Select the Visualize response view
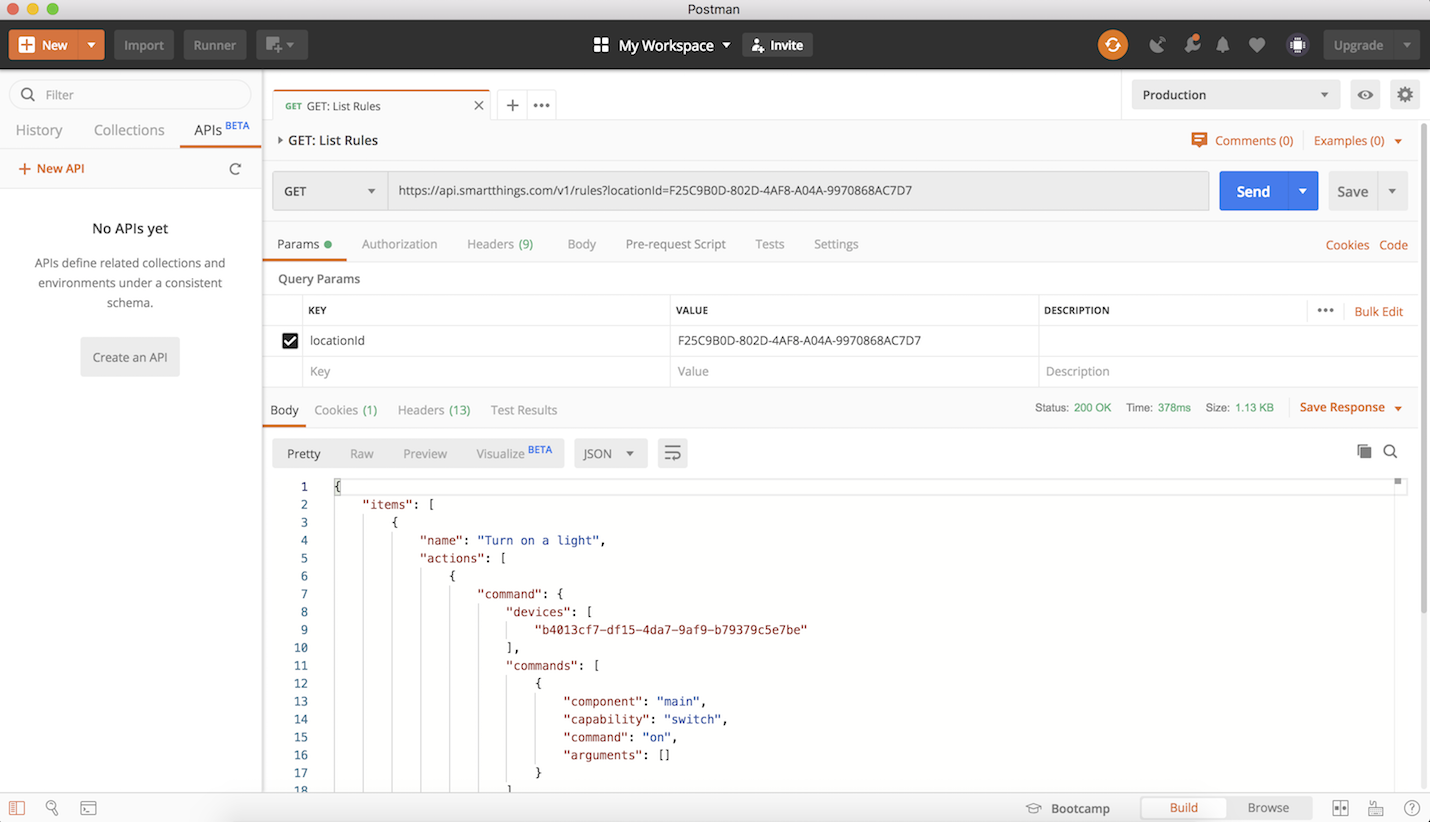Screen dimensions: 1430x822 point(514,453)
